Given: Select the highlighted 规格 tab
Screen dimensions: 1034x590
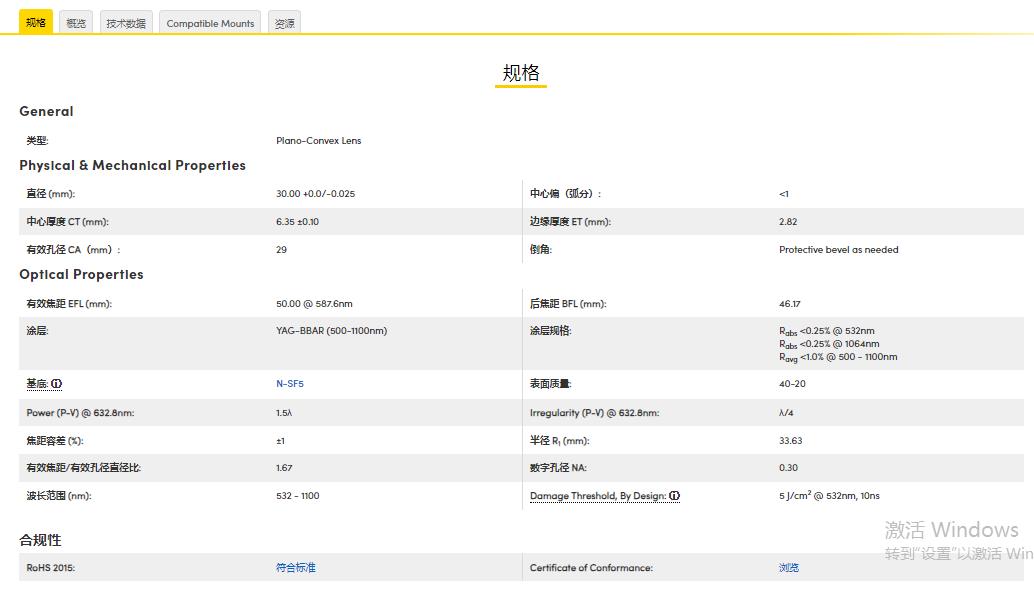Looking at the screenshot, I should (x=36, y=21).
